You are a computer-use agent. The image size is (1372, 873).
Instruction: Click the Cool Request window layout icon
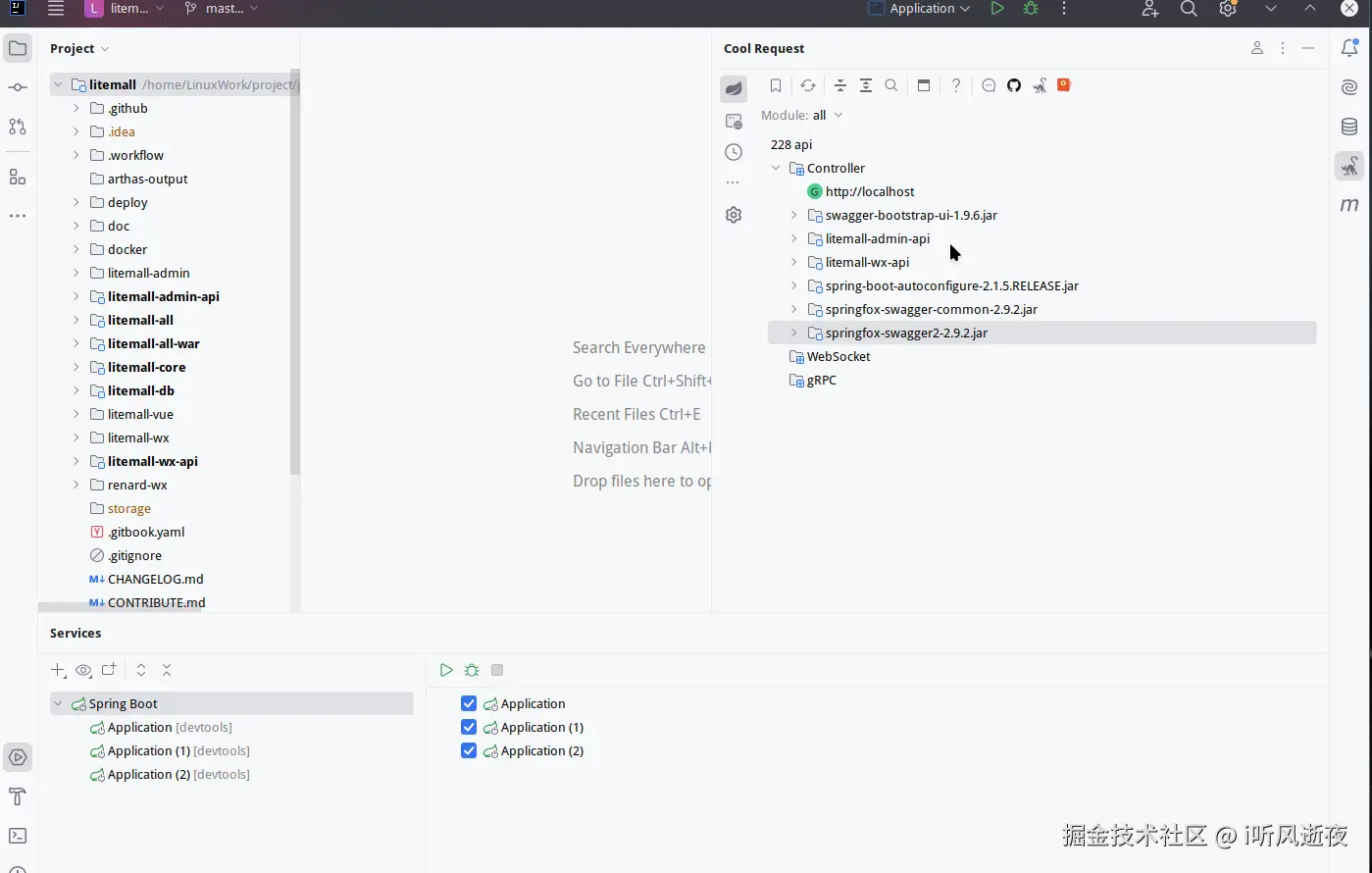point(924,85)
